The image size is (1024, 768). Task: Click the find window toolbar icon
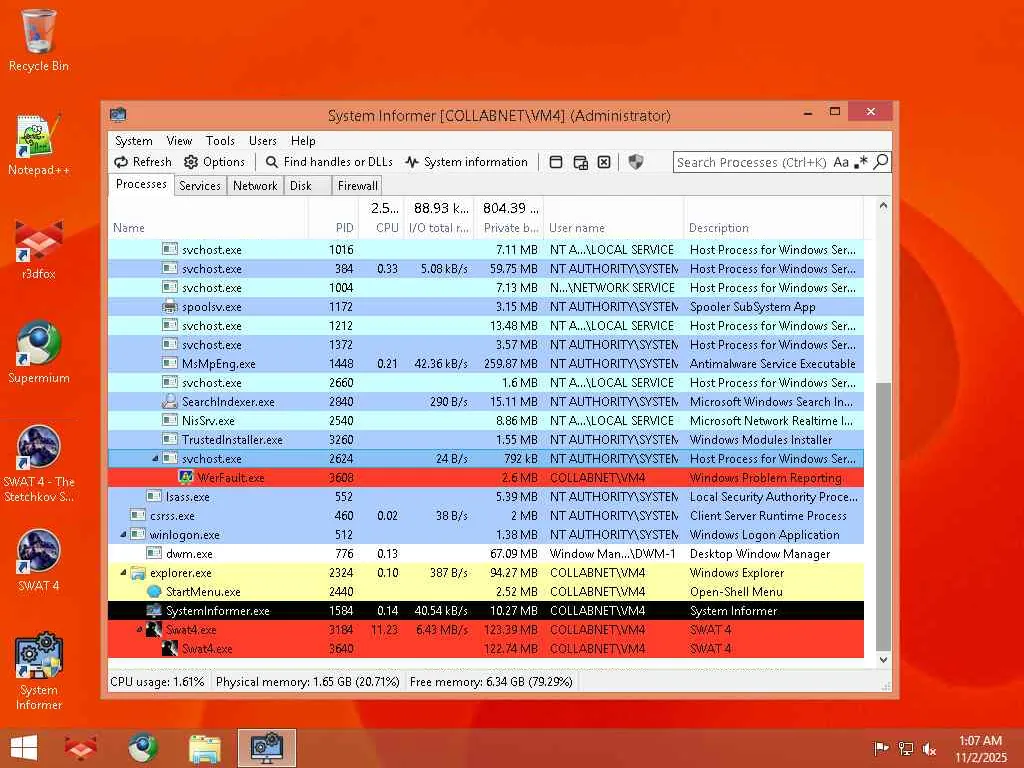556,162
